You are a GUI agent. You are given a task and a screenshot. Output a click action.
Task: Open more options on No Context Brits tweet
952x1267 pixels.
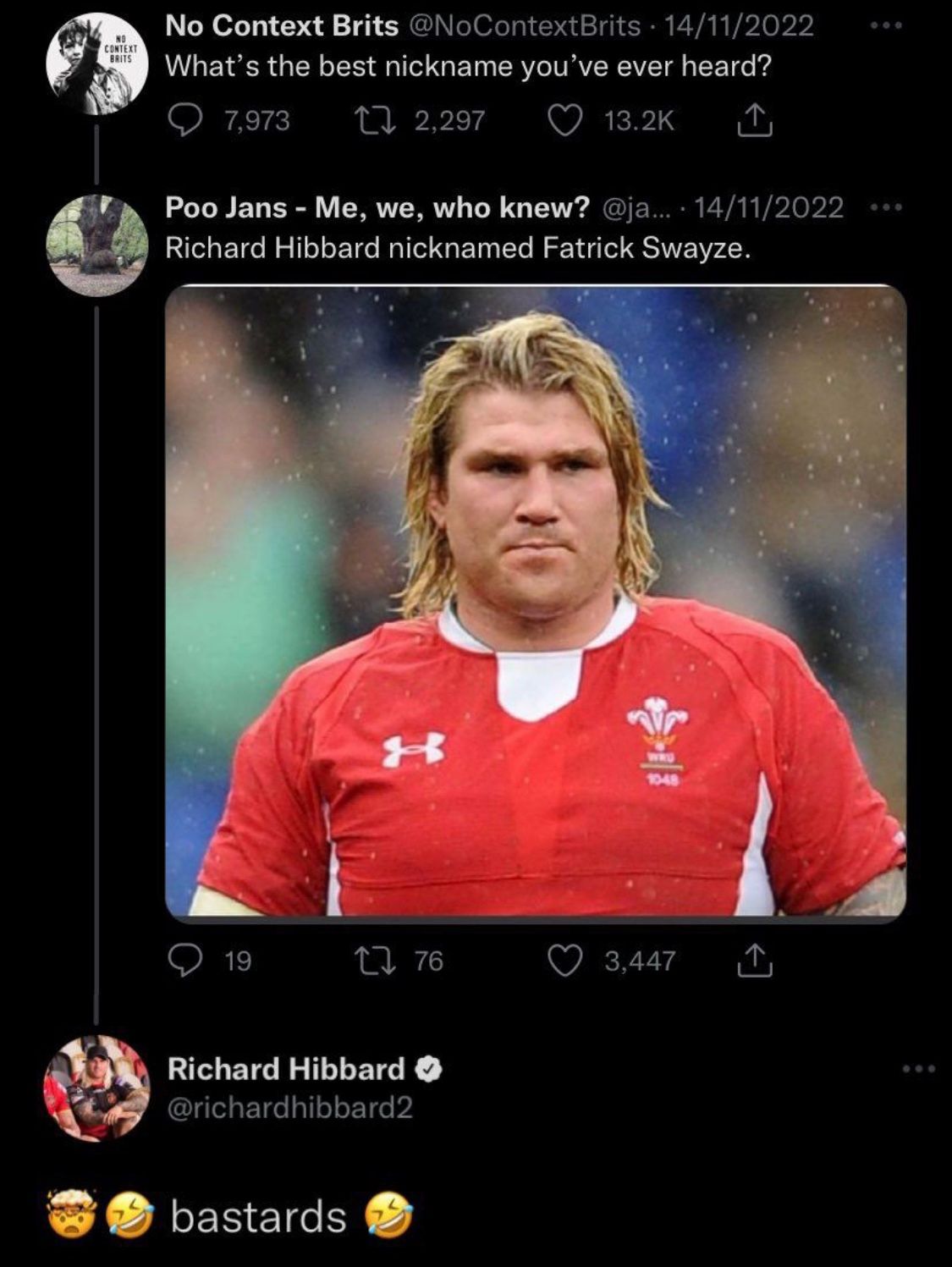886,26
